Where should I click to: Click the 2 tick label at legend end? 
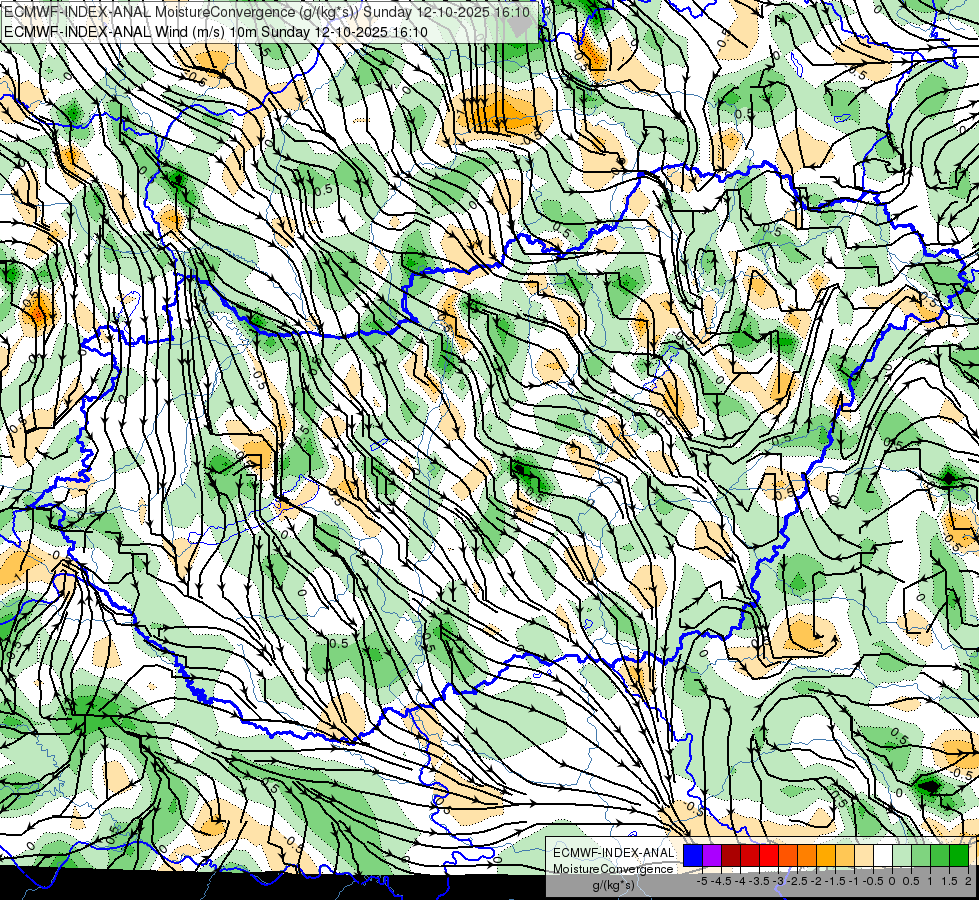(968, 881)
